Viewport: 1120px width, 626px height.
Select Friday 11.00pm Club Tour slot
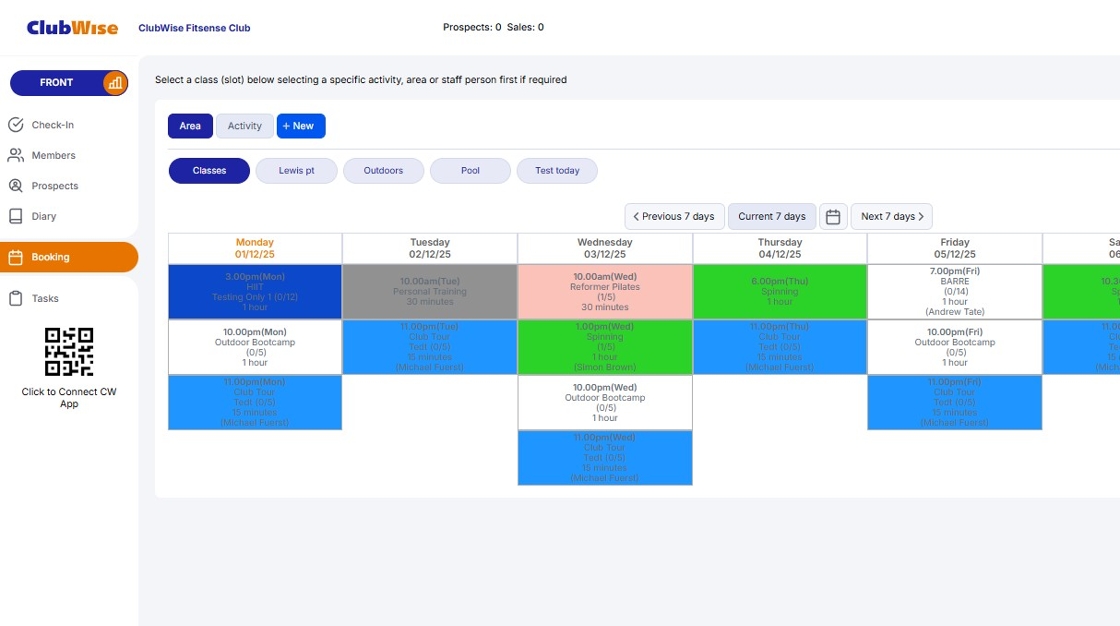coord(955,402)
